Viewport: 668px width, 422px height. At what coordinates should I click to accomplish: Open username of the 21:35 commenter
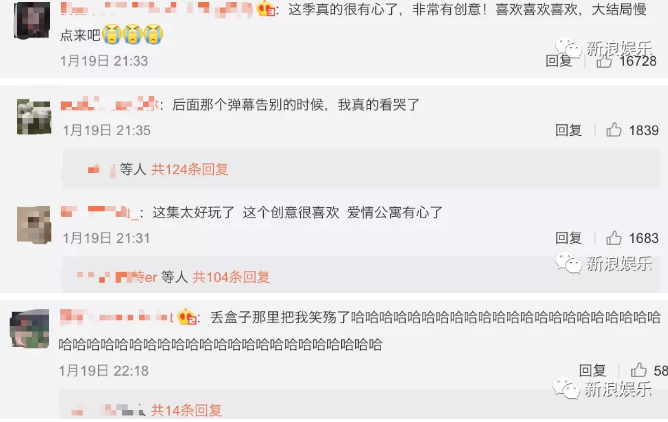[x=110, y=104]
